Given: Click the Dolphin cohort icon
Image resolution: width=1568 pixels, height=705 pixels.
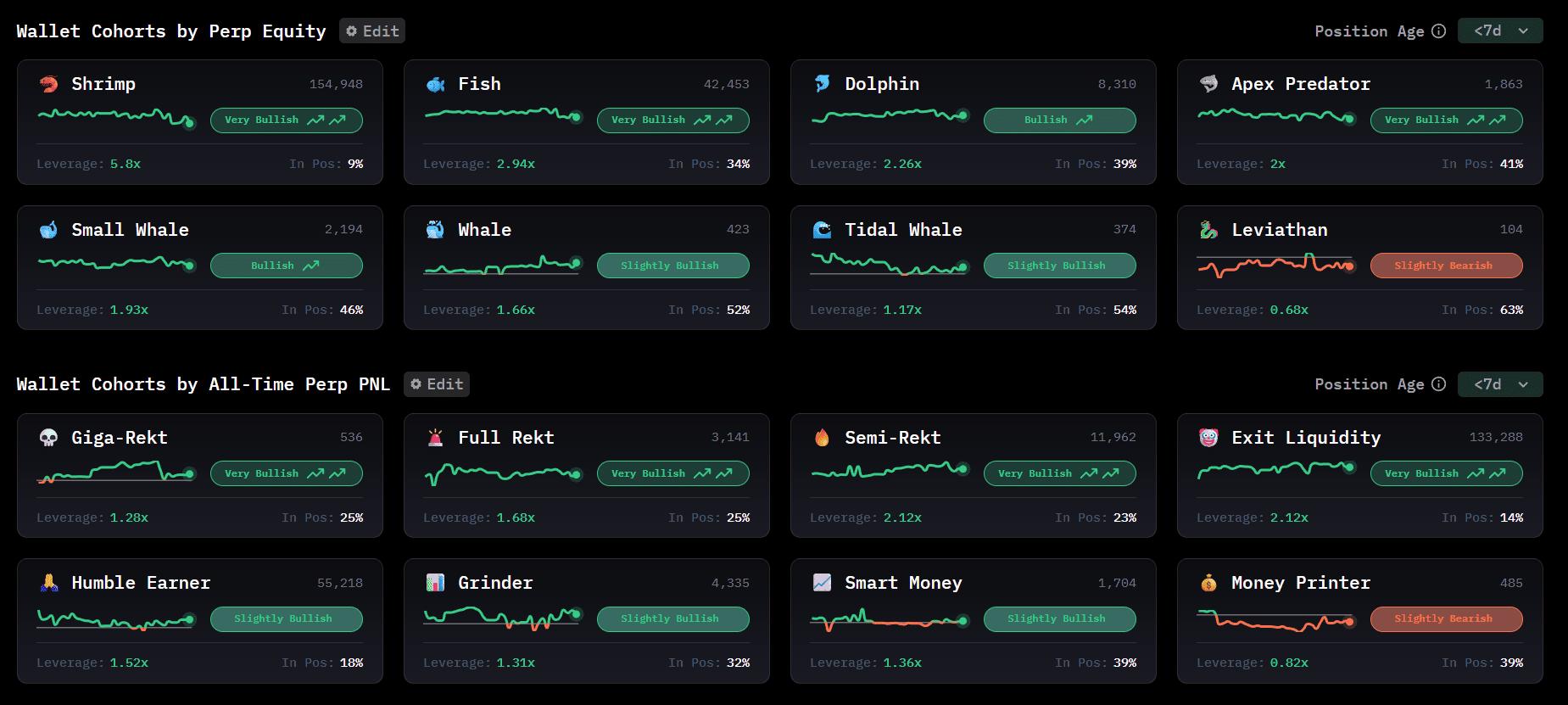Looking at the screenshot, I should tap(822, 84).
